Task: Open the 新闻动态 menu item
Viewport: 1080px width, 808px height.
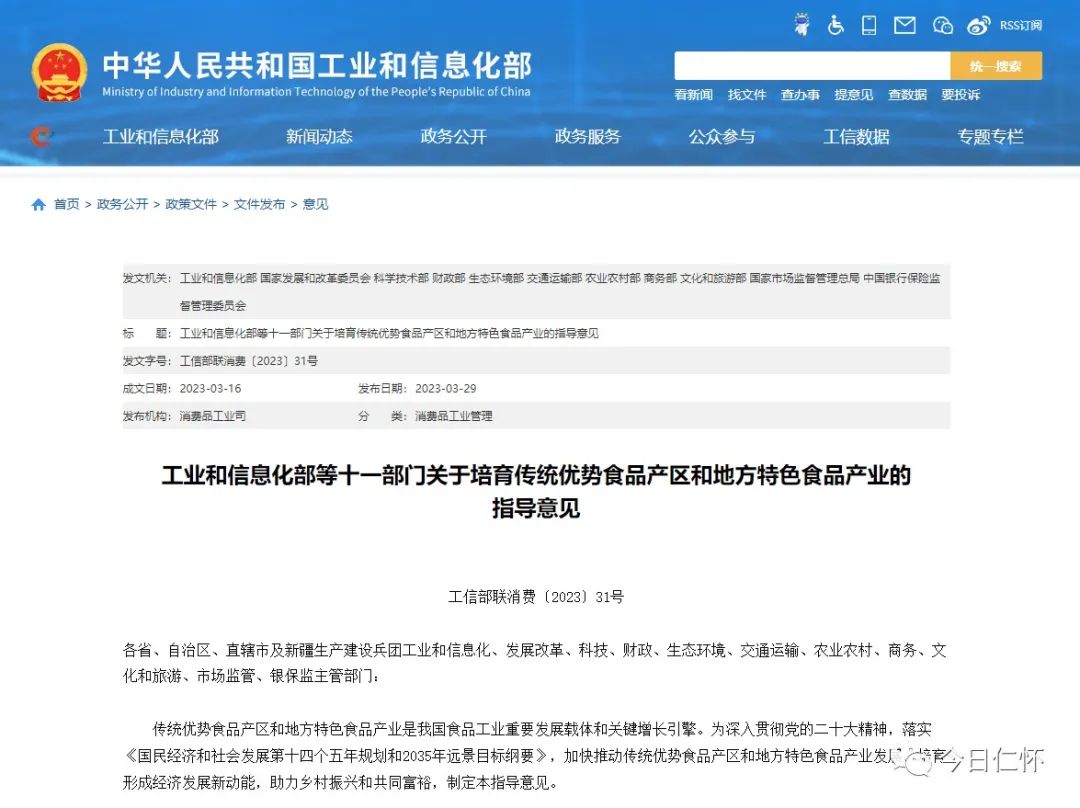Action: pyautogui.click(x=319, y=136)
